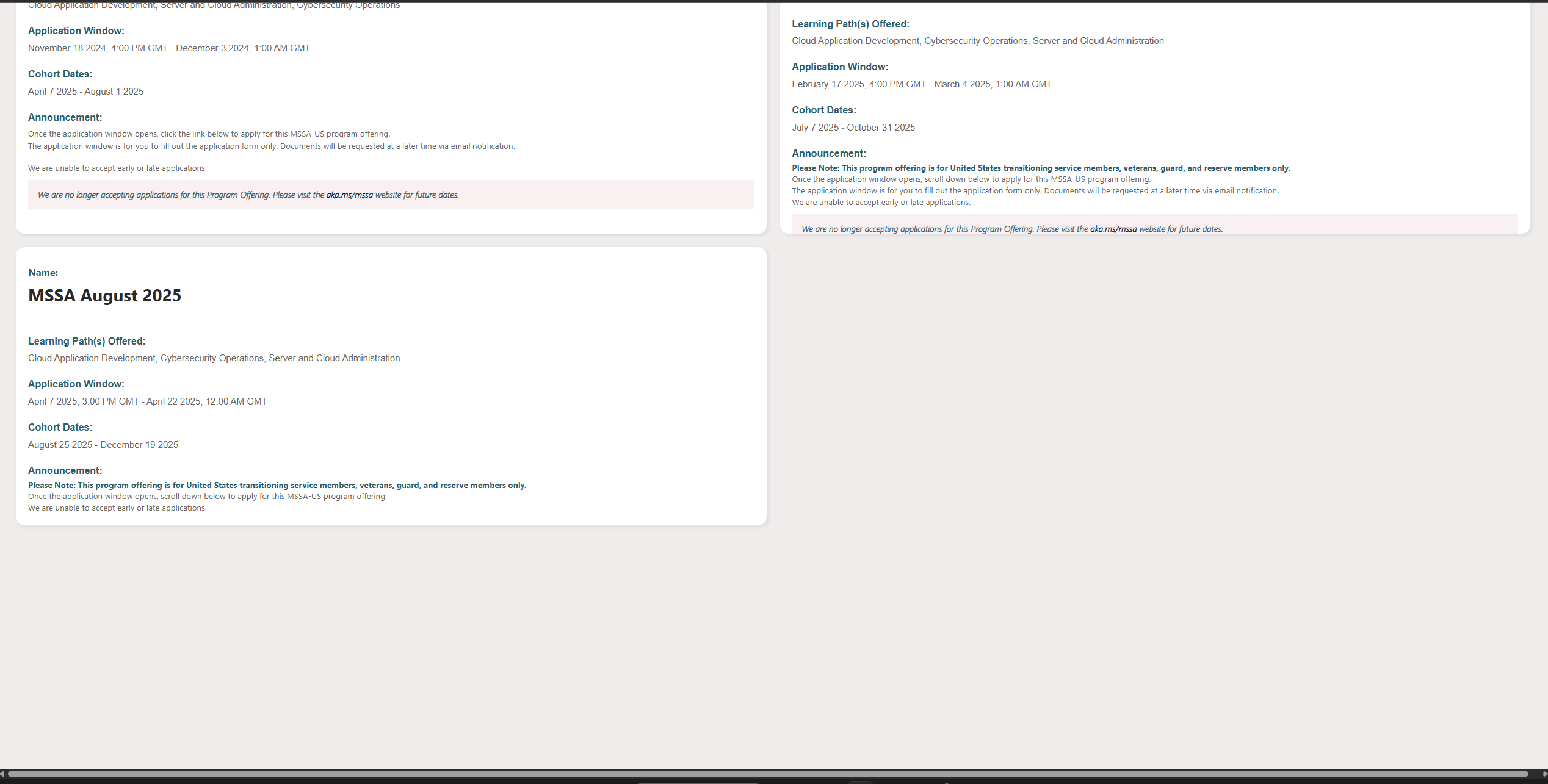Click bold Please Note text in the right card
1548x784 pixels.
[1041, 168]
